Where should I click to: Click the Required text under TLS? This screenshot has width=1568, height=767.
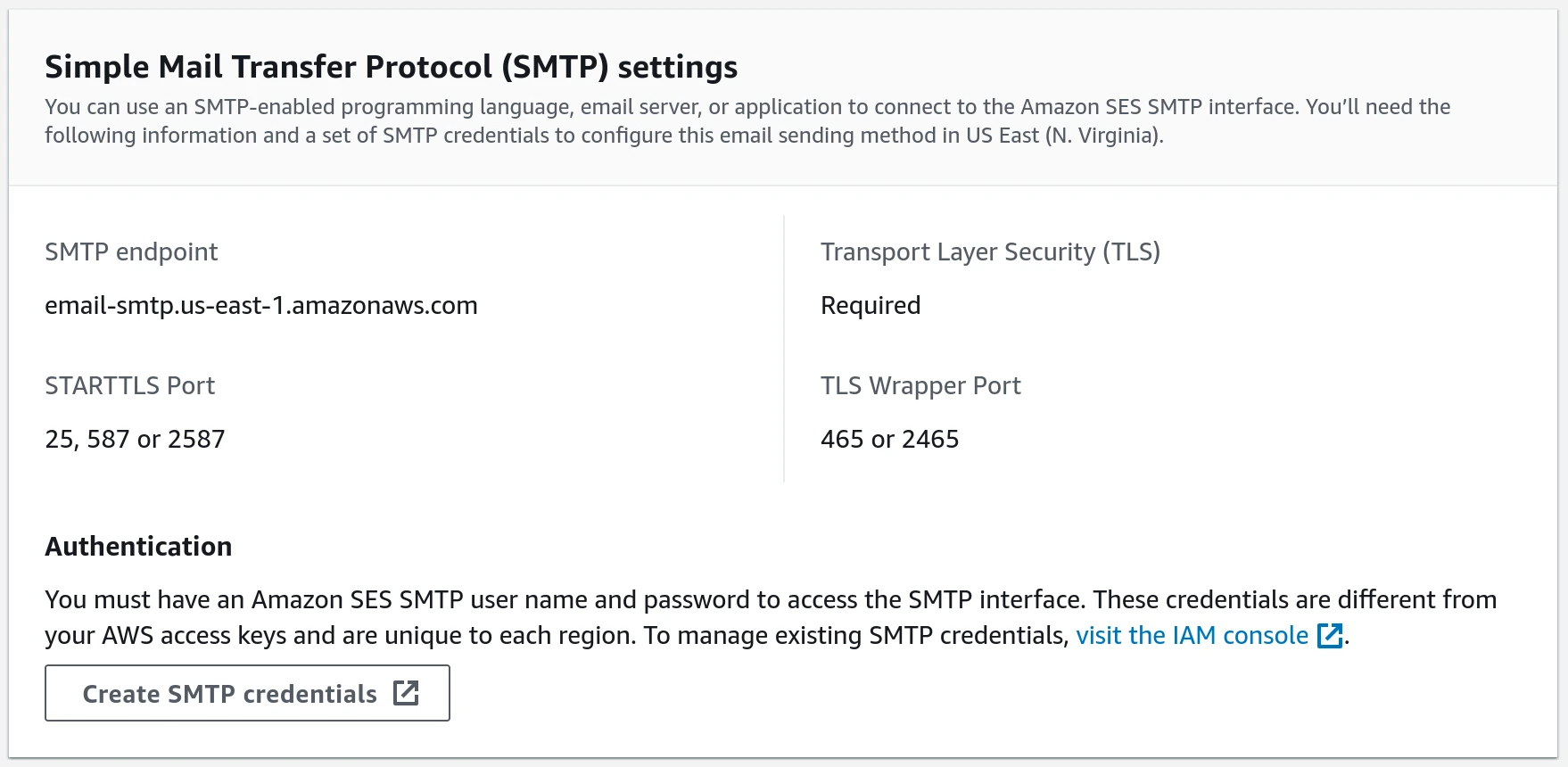pyautogui.click(x=871, y=305)
